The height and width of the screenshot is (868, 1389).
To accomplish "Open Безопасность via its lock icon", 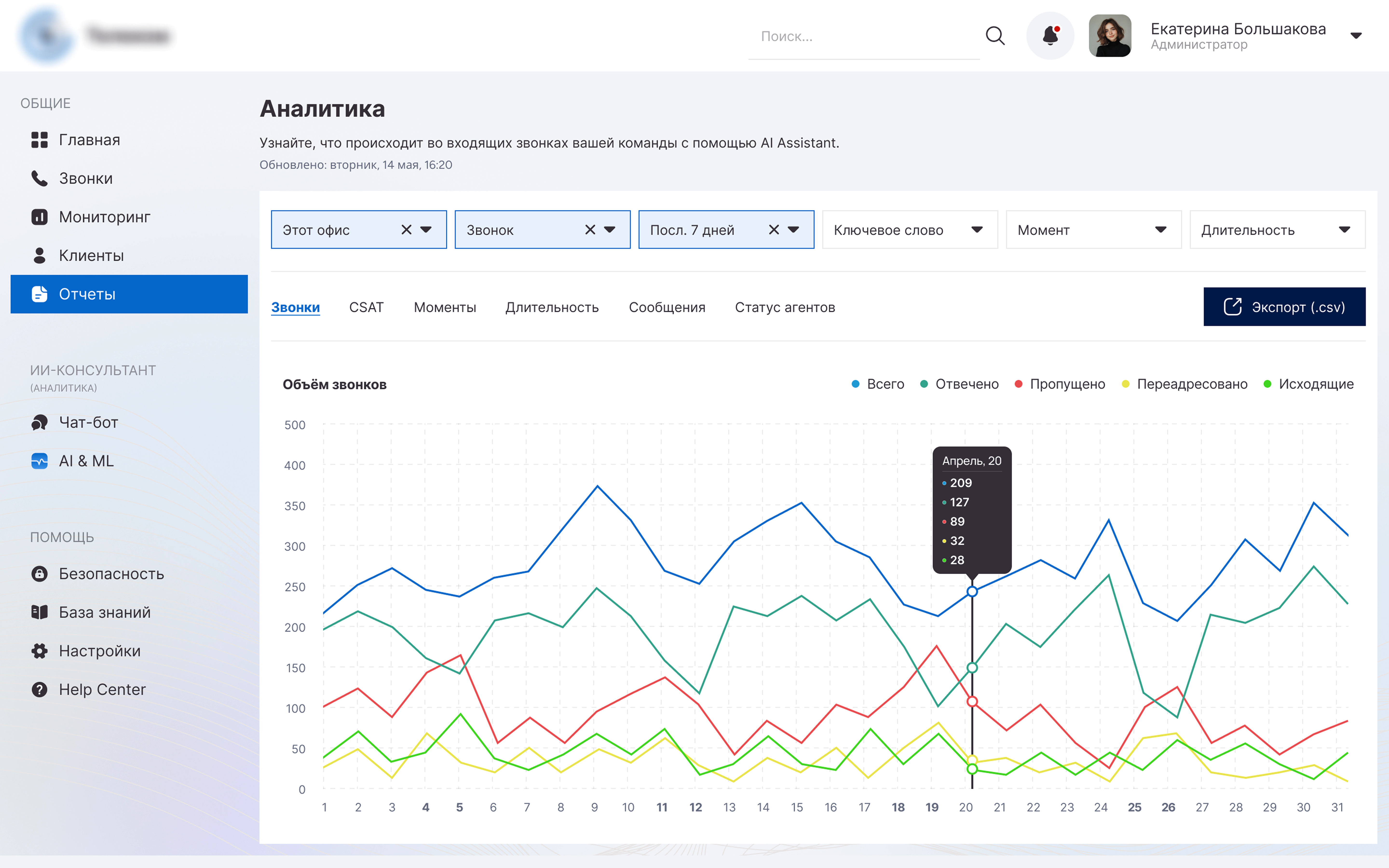I will (x=39, y=574).
